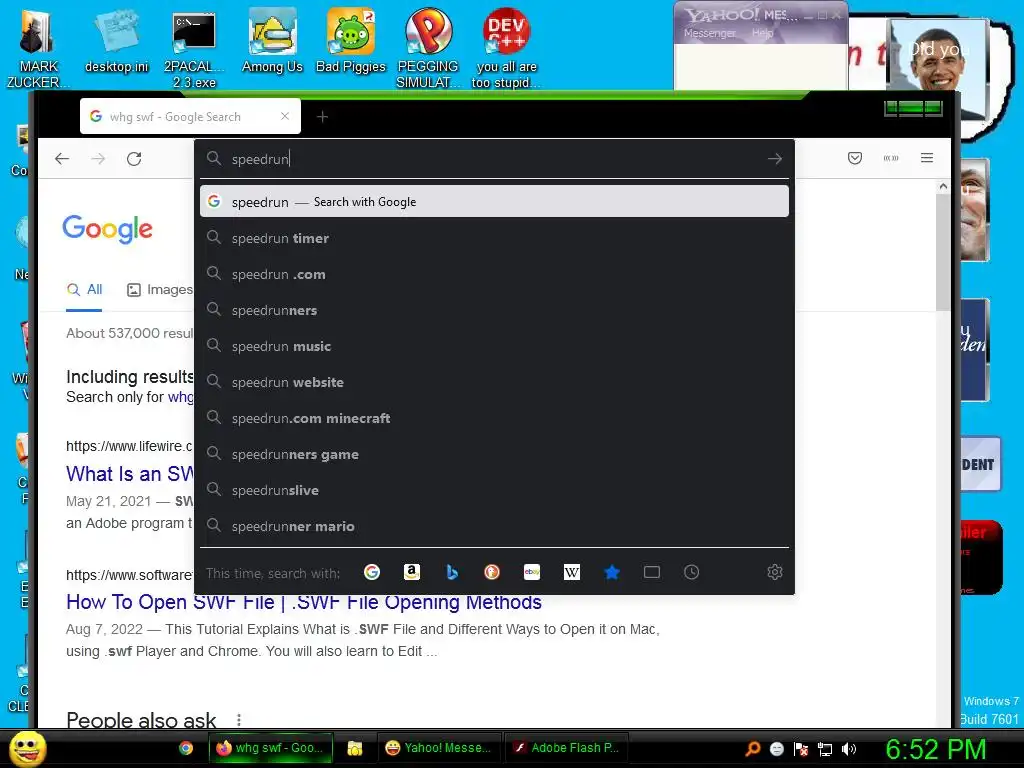Launch the Among Us desktop shortcut
Image resolution: width=1024 pixels, height=768 pixels.
pos(272,42)
